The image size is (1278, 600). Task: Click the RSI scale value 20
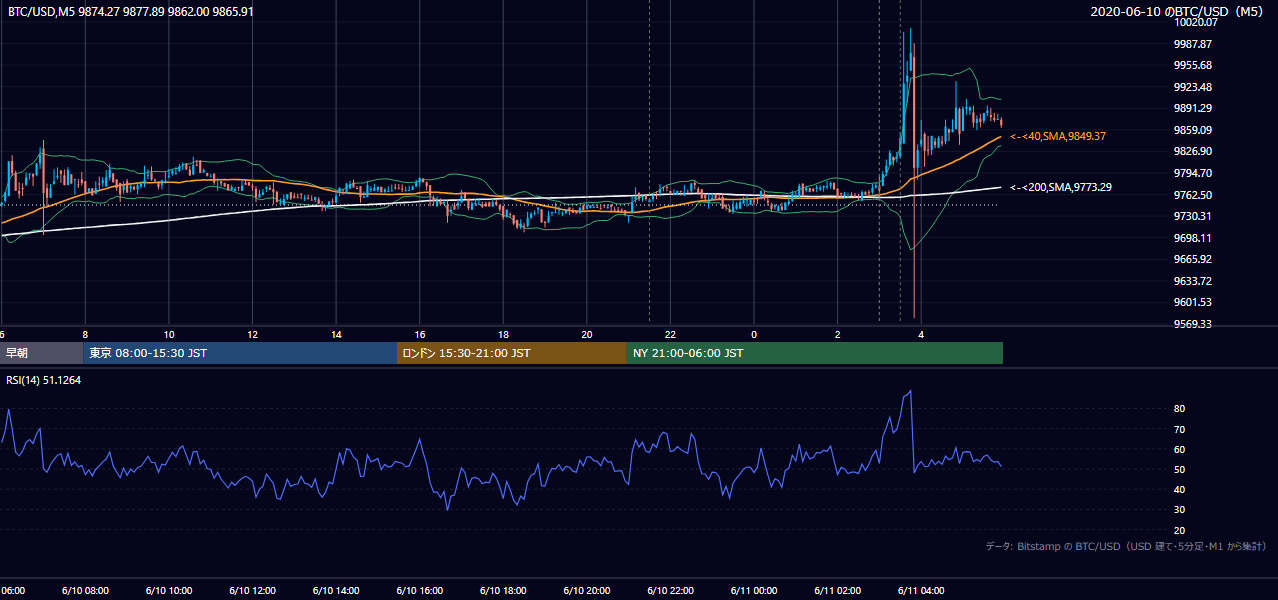pyautogui.click(x=1180, y=530)
